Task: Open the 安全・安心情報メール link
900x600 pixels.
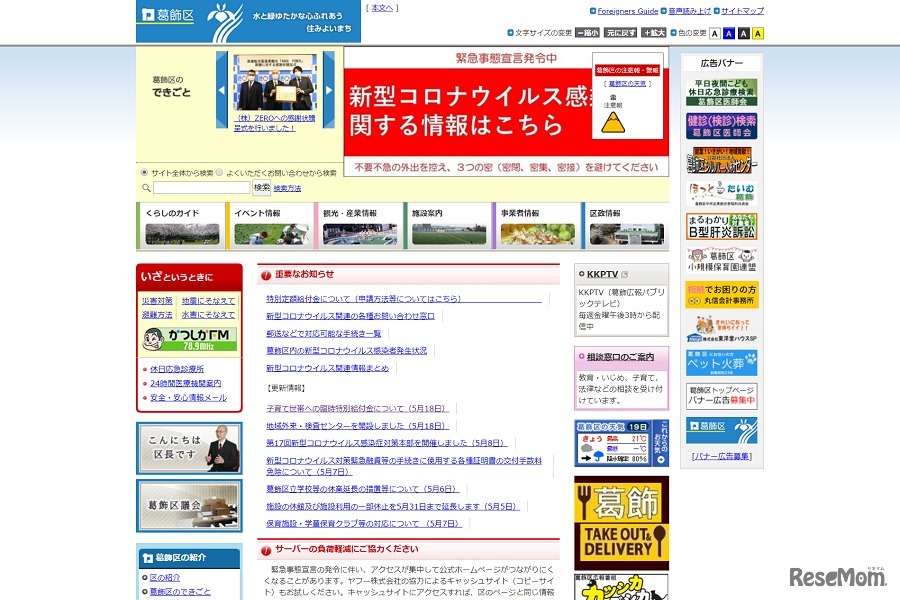Action: (x=188, y=397)
